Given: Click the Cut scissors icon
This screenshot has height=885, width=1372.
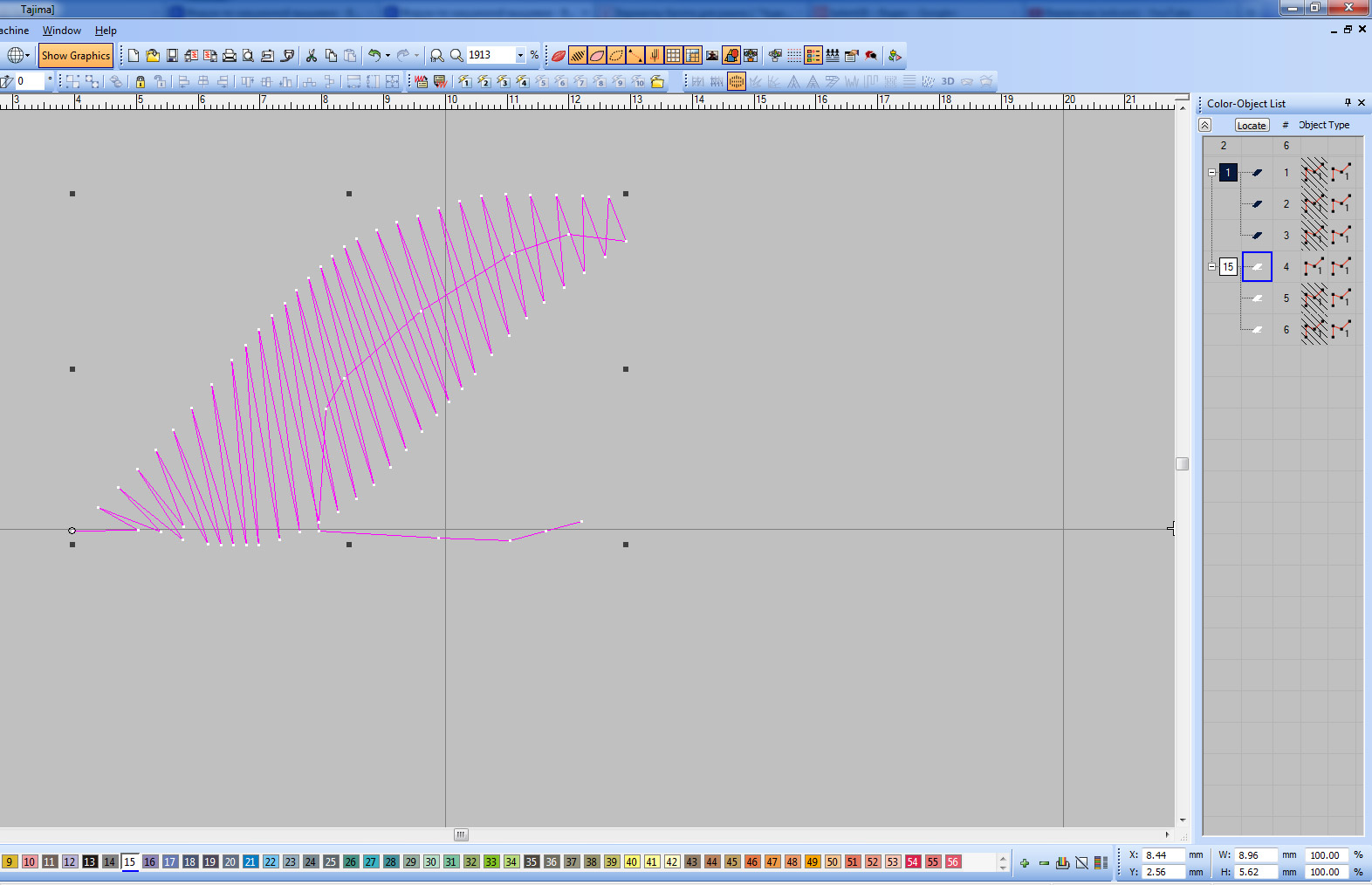Looking at the screenshot, I should coord(312,56).
